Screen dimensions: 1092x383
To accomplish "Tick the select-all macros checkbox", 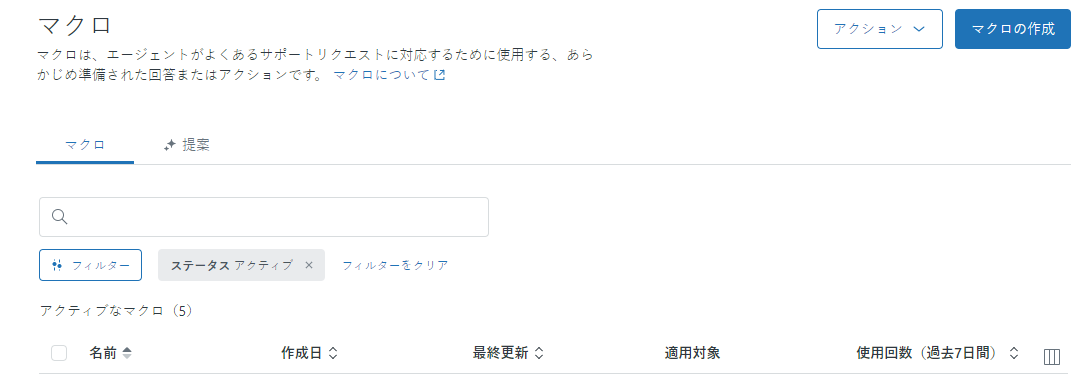I will (x=59, y=353).
